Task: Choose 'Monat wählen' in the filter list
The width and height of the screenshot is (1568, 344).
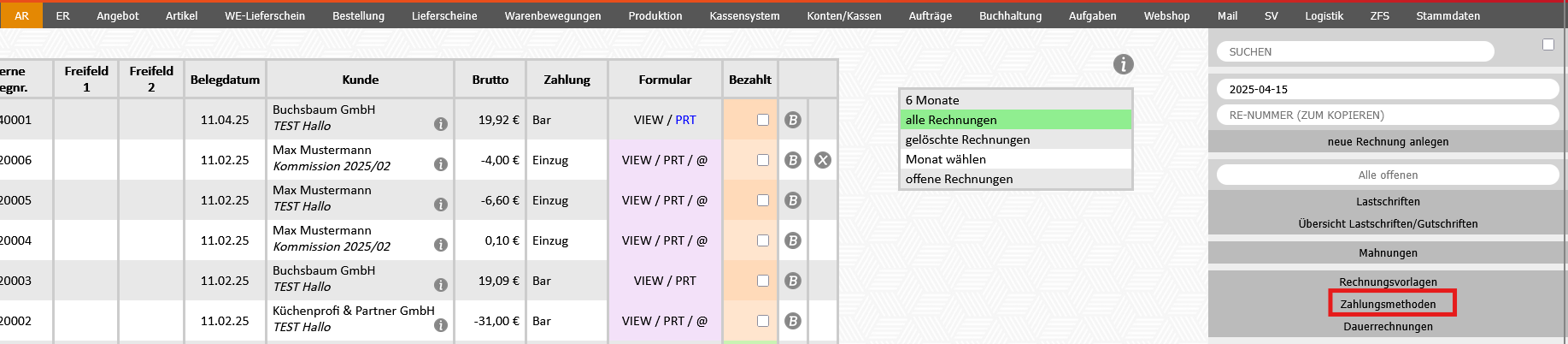Action: [946, 159]
